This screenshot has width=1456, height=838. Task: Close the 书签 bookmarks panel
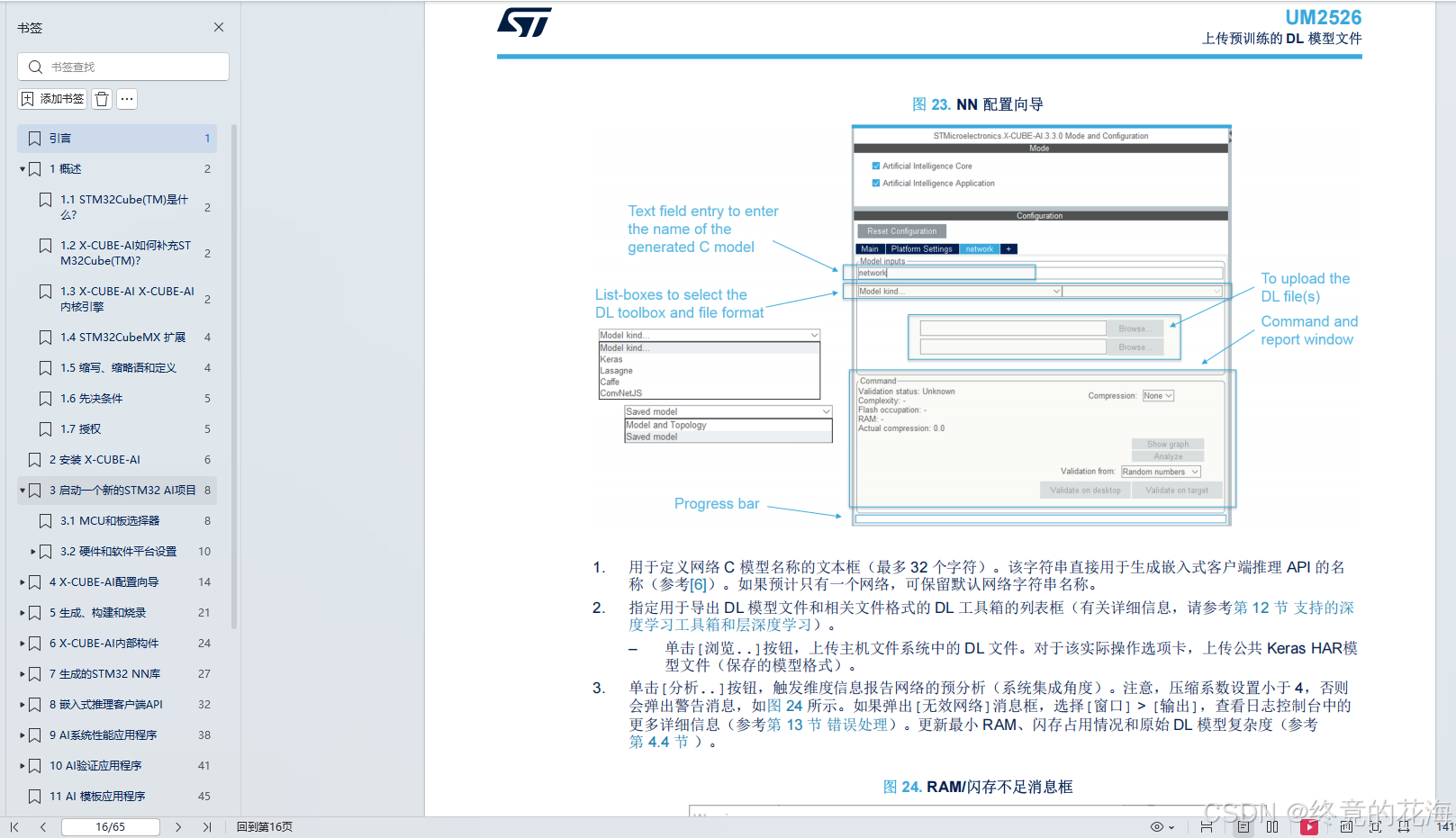tap(219, 27)
